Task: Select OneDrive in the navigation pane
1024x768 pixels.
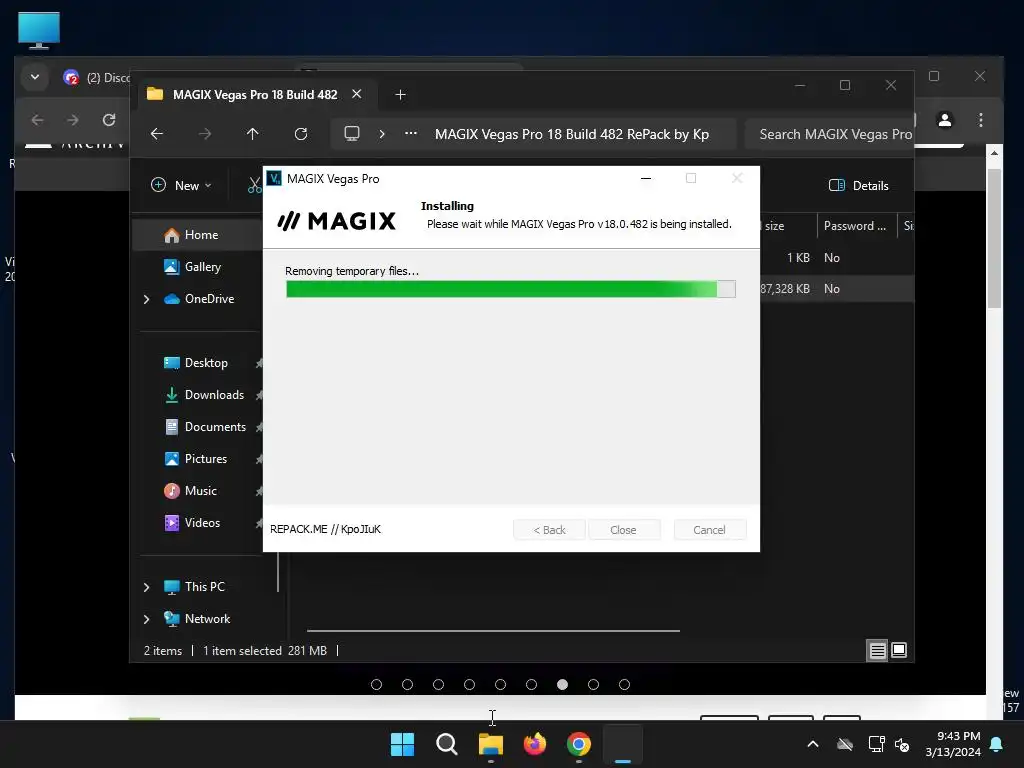Action: pyautogui.click(x=209, y=298)
